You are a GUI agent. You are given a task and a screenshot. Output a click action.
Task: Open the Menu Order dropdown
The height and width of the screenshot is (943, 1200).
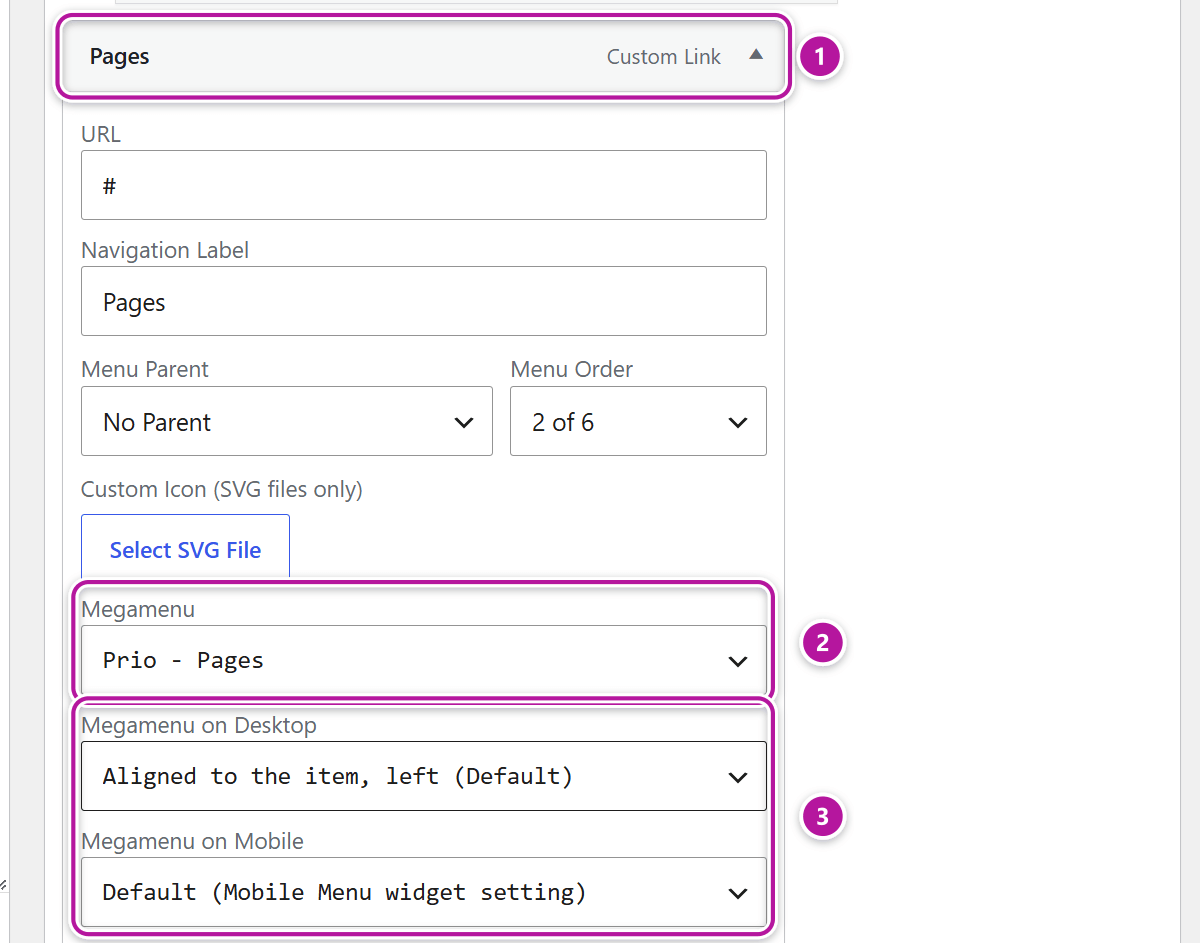tap(638, 421)
